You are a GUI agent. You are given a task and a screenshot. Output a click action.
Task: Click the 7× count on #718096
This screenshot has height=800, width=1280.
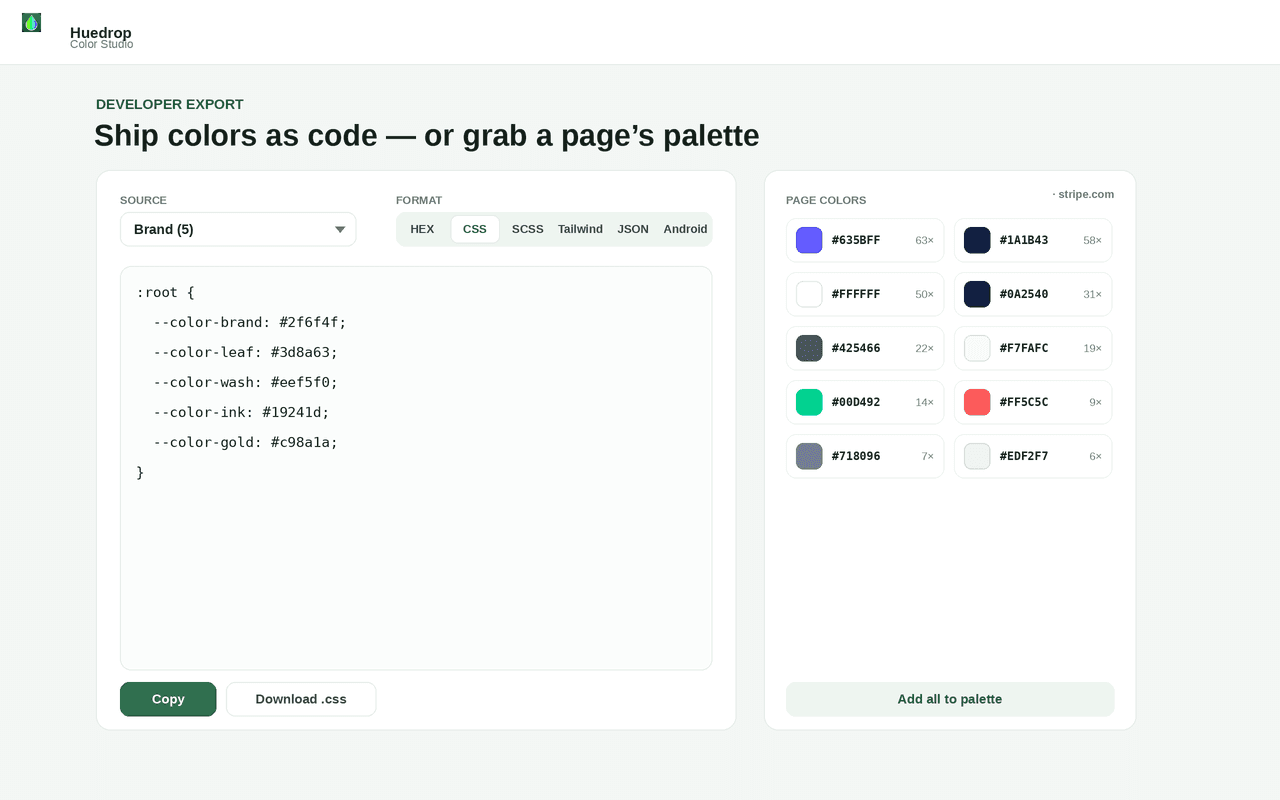[927, 456]
